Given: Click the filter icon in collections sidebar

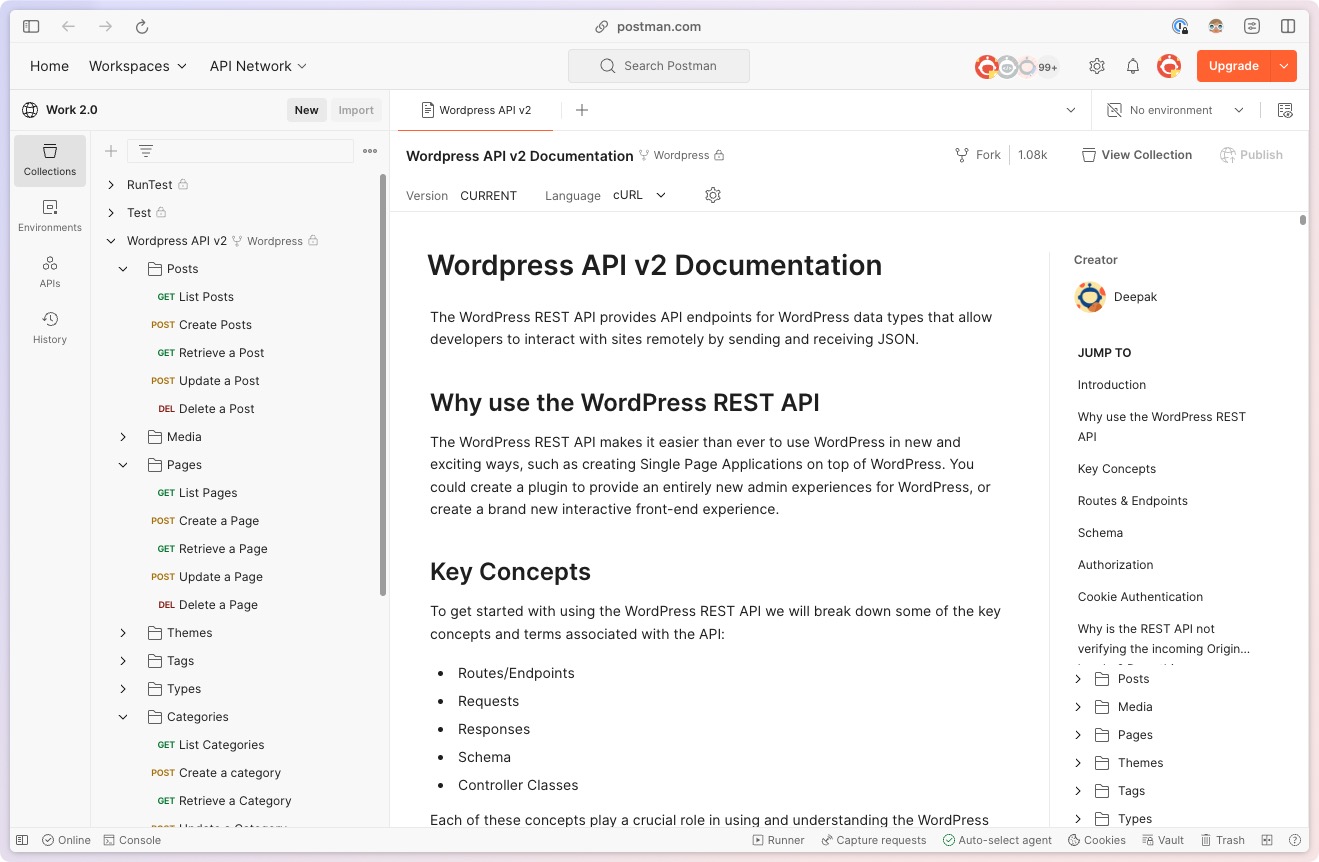Looking at the screenshot, I should click(146, 151).
